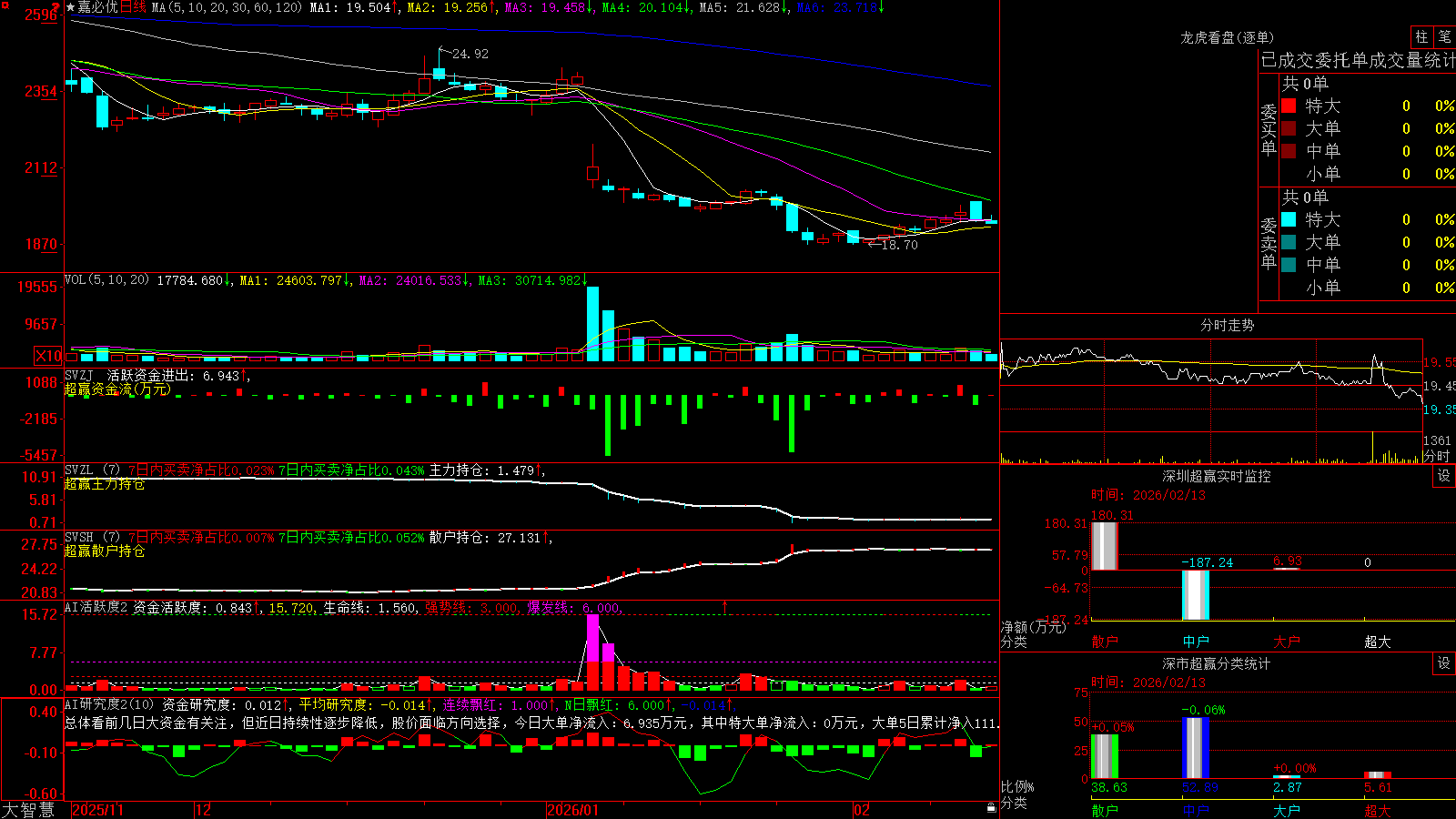Click the SVSH (7) indicator label

[92, 538]
